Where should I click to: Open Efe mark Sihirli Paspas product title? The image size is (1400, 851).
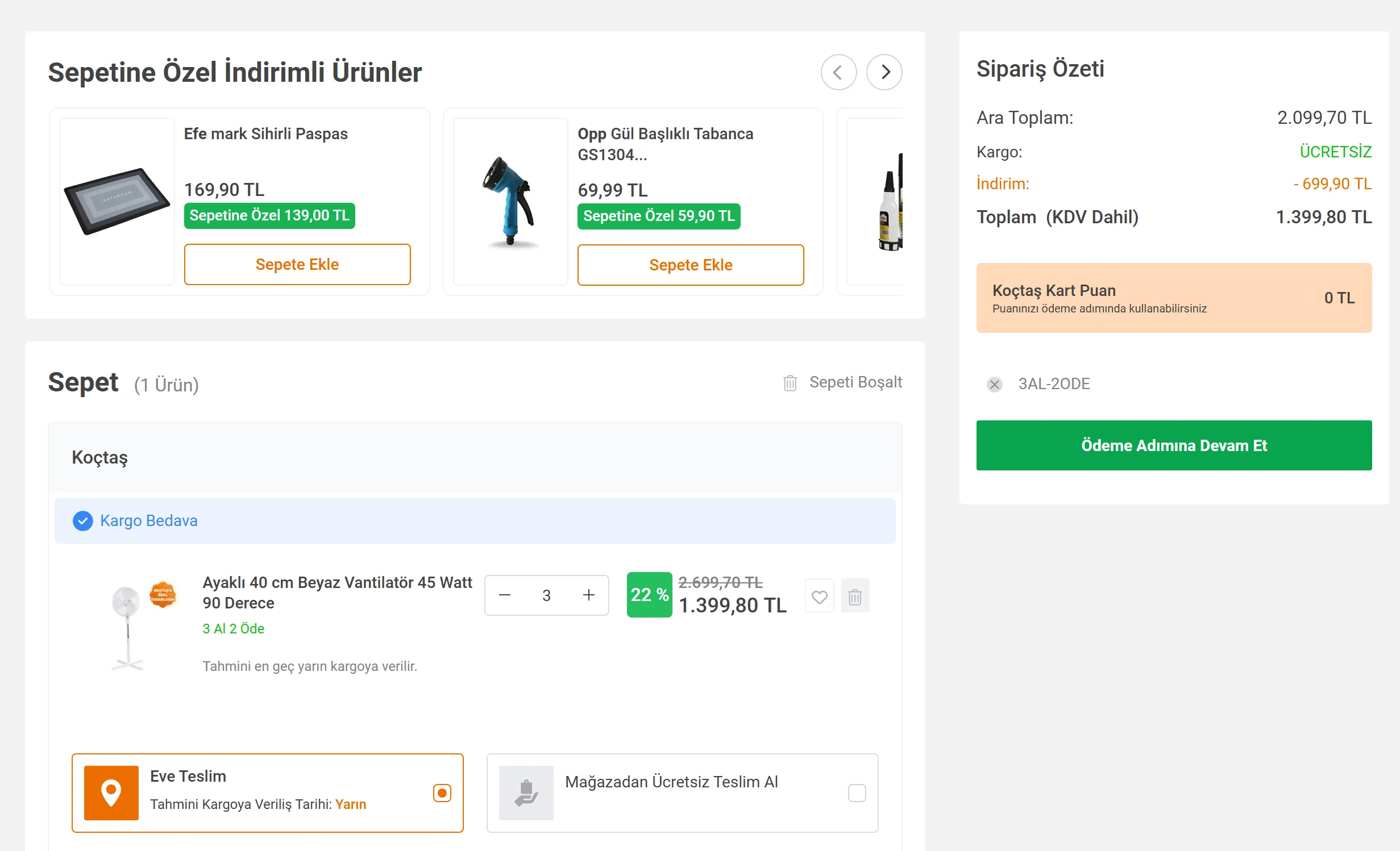[x=265, y=134]
